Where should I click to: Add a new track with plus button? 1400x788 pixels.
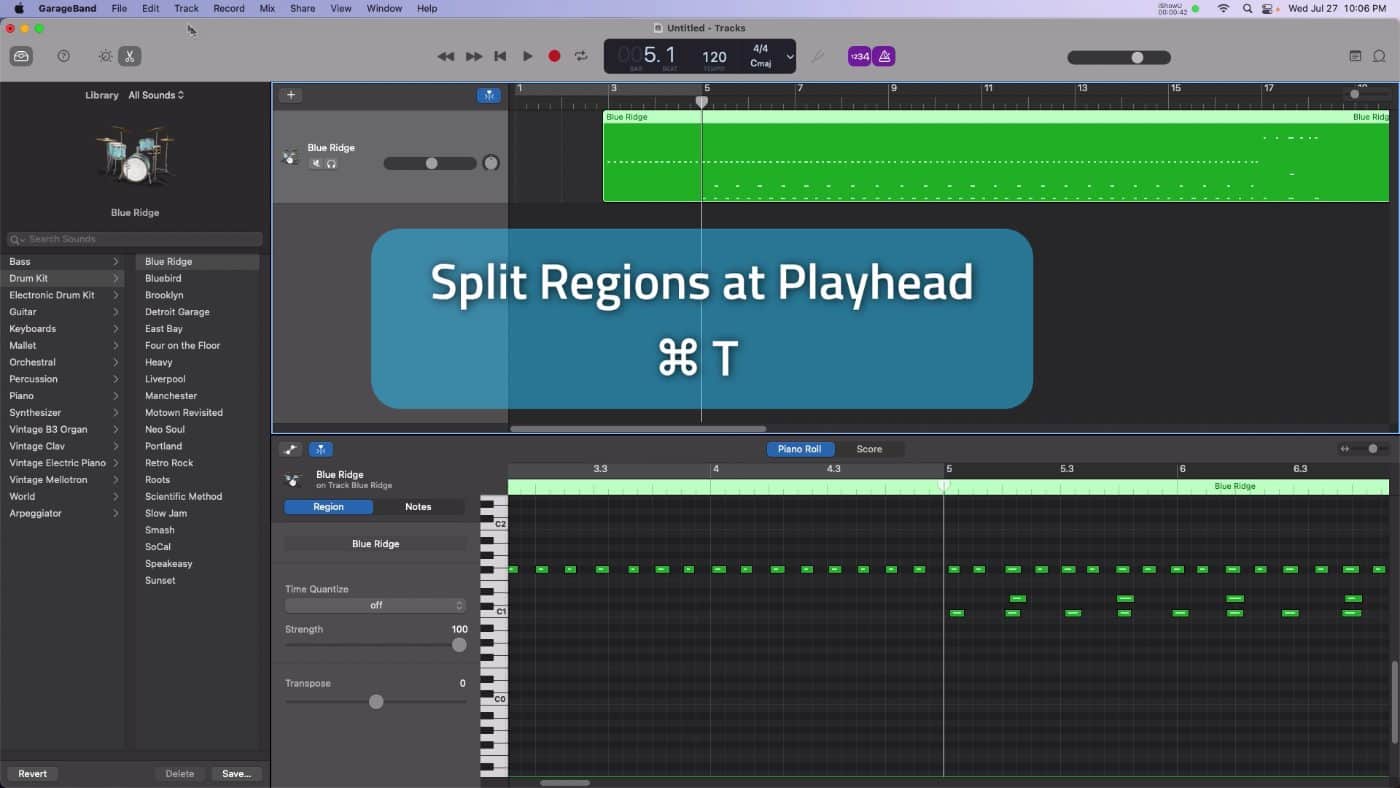pos(290,95)
